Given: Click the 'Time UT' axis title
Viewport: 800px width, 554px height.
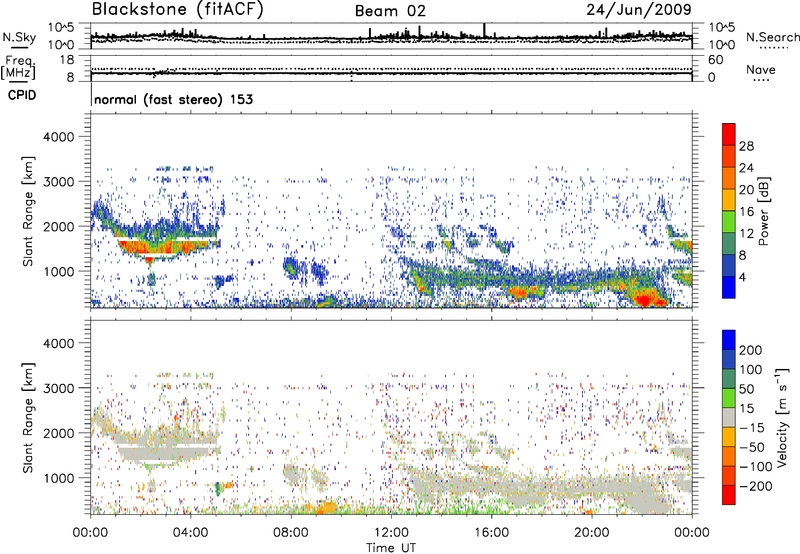Looking at the screenshot, I should click(x=391, y=548).
